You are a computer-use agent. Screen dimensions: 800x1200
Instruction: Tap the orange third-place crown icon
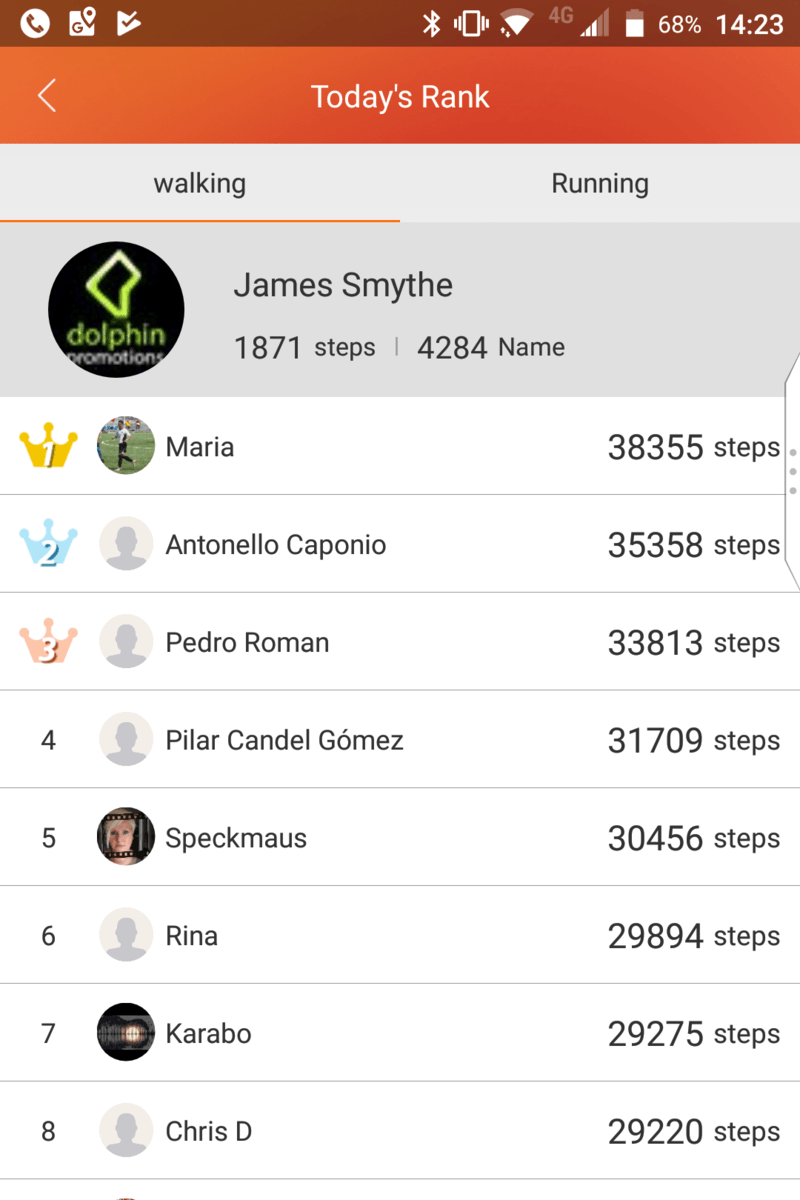[48, 643]
